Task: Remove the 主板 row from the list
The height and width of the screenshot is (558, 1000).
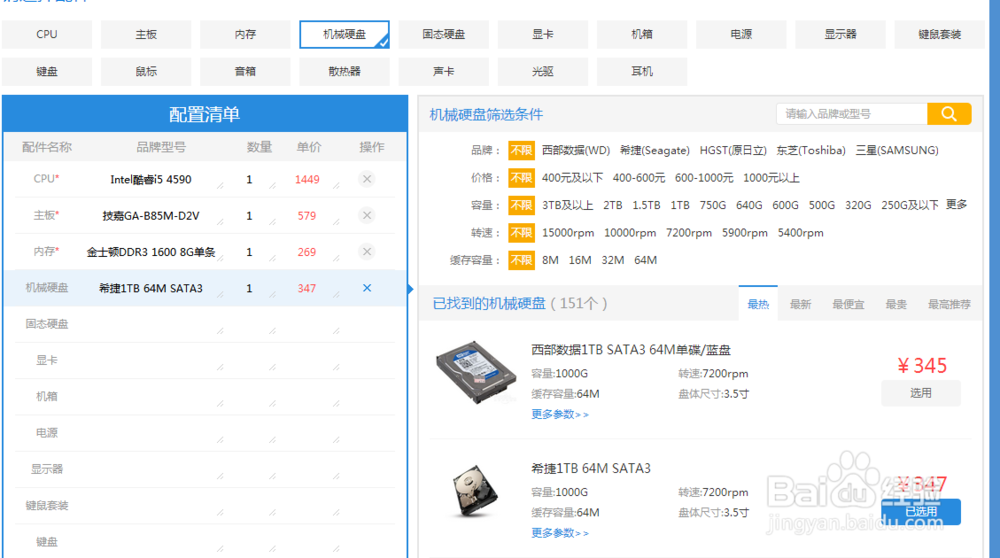Action: click(x=367, y=216)
